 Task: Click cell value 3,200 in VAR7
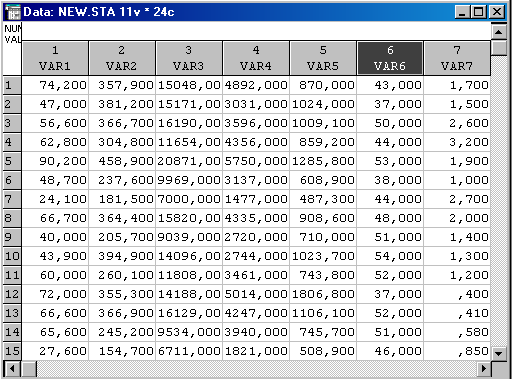pyautogui.click(x=457, y=142)
